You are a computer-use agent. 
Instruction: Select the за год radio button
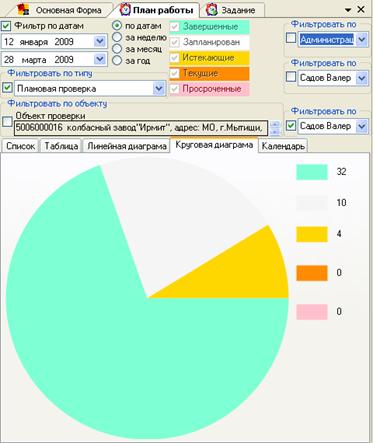117,60
